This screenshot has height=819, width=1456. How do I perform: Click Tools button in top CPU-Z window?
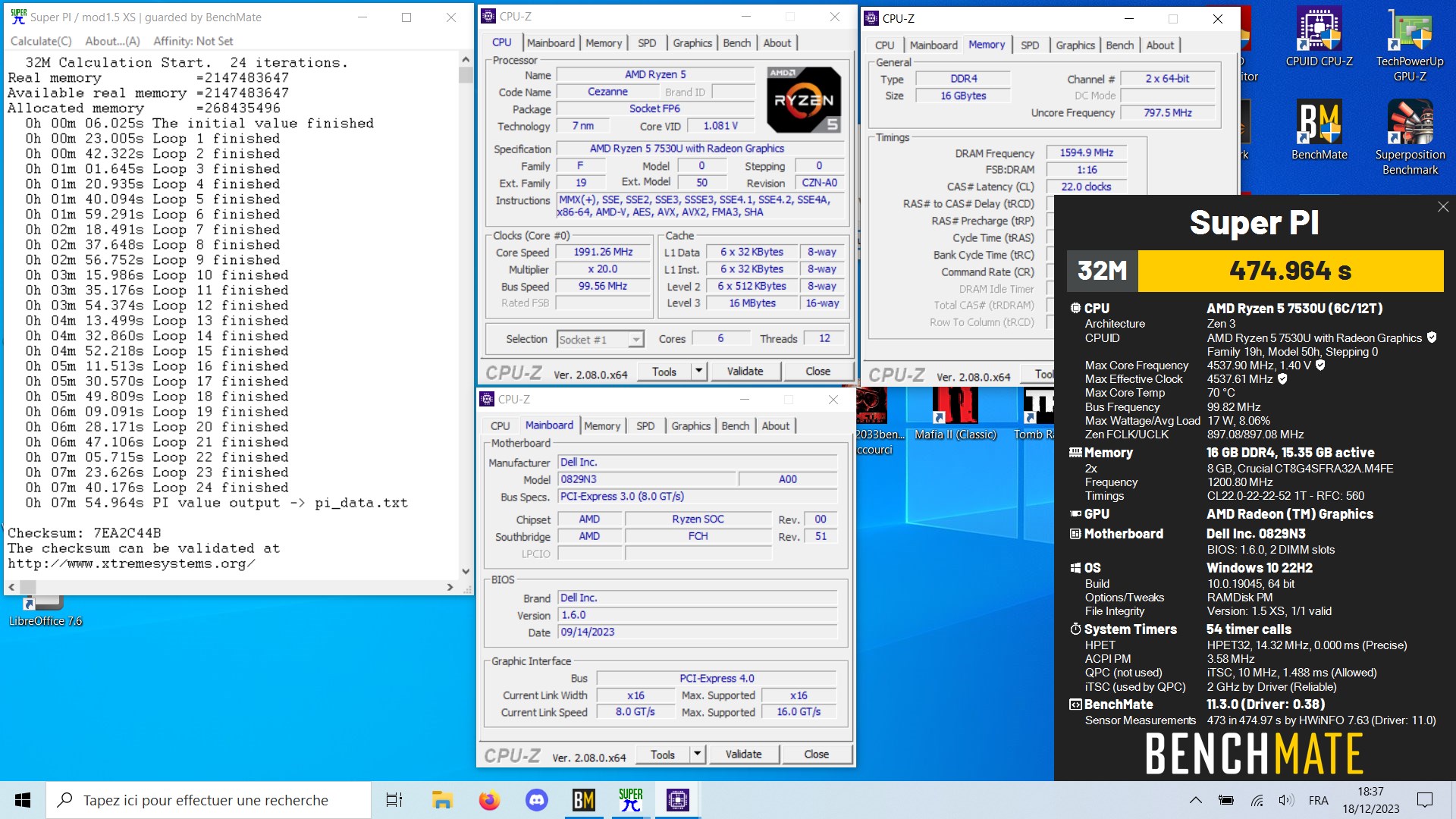coord(664,371)
